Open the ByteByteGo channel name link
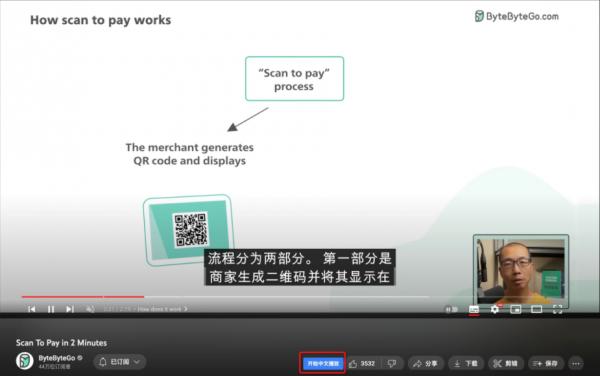The image size is (600, 376). 57,358
